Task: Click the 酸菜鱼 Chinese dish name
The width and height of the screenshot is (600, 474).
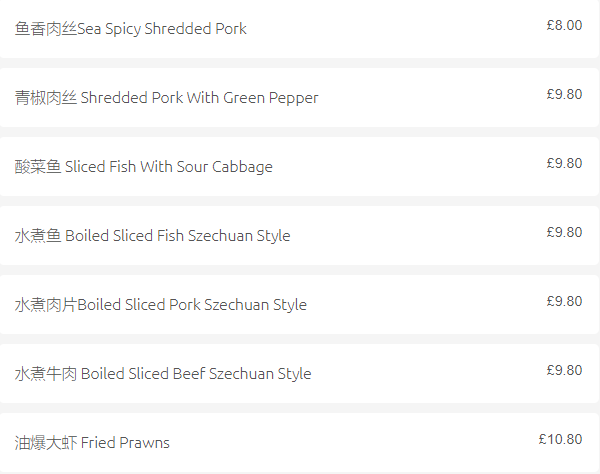Action: coord(38,167)
